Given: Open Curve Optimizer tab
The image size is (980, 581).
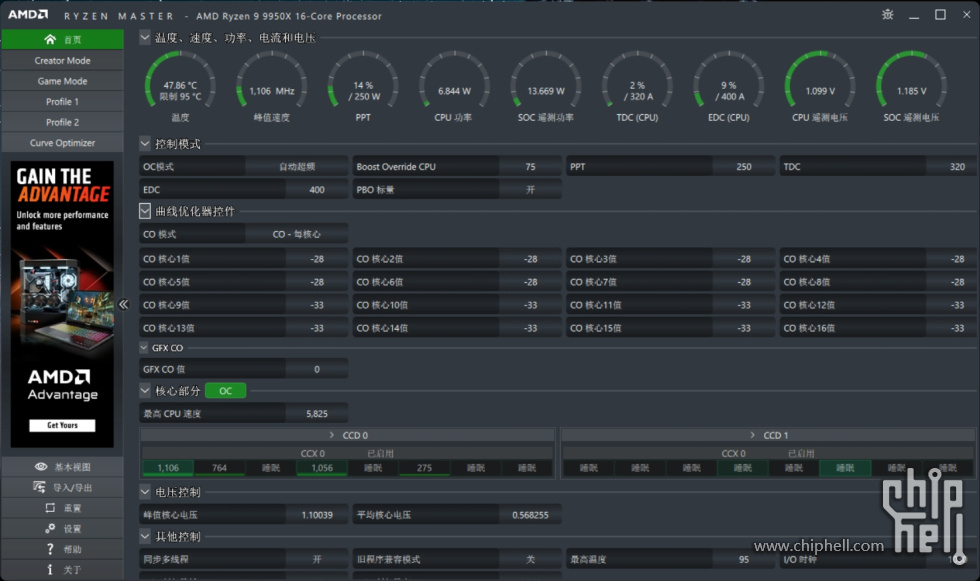Looking at the screenshot, I should pos(62,143).
